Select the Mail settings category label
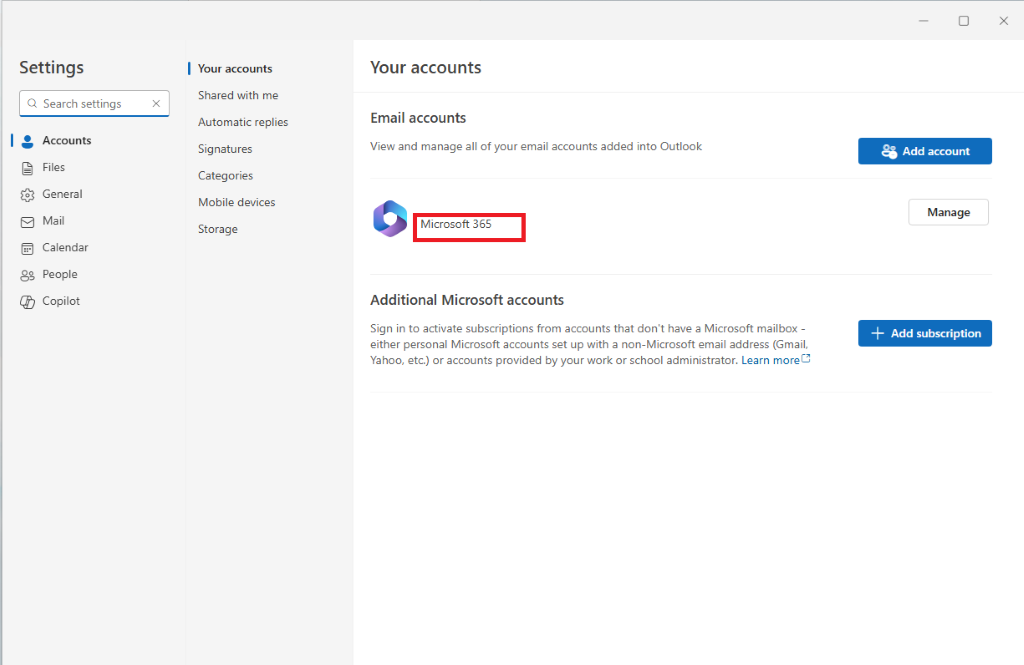This screenshot has width=1024, height=665. [54, 221]
